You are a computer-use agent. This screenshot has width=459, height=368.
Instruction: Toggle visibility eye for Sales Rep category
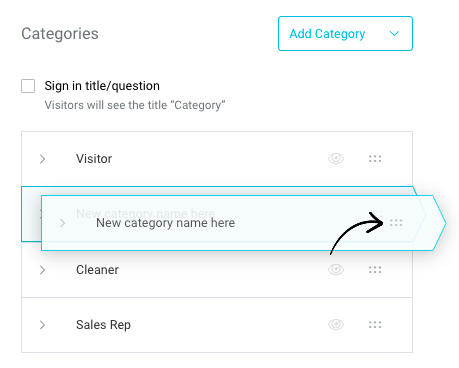(x=336, y=324)
